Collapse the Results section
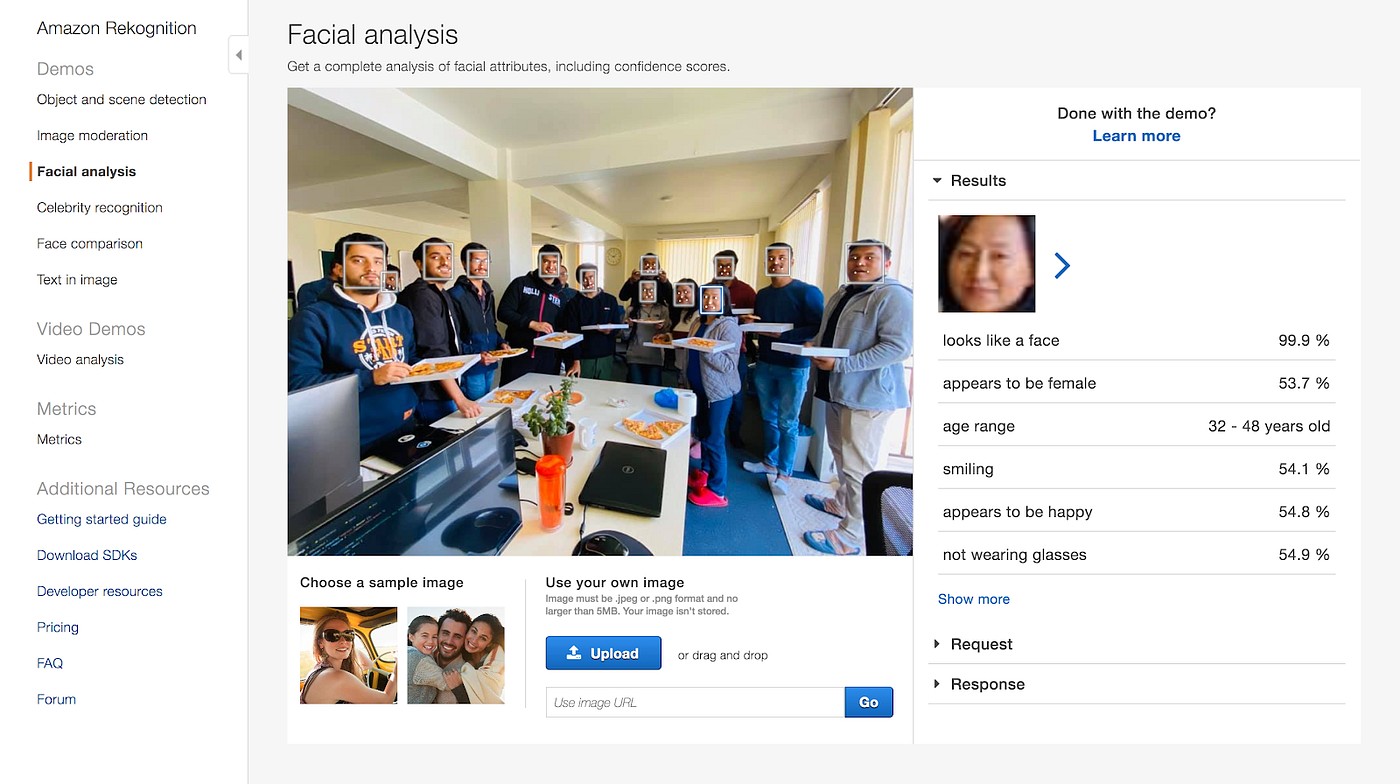This screenshot has height=784, width=1400. point(937,180)
